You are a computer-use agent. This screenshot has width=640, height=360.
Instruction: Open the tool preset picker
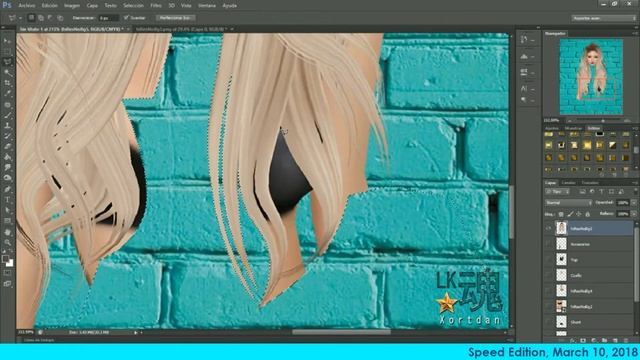15,18
